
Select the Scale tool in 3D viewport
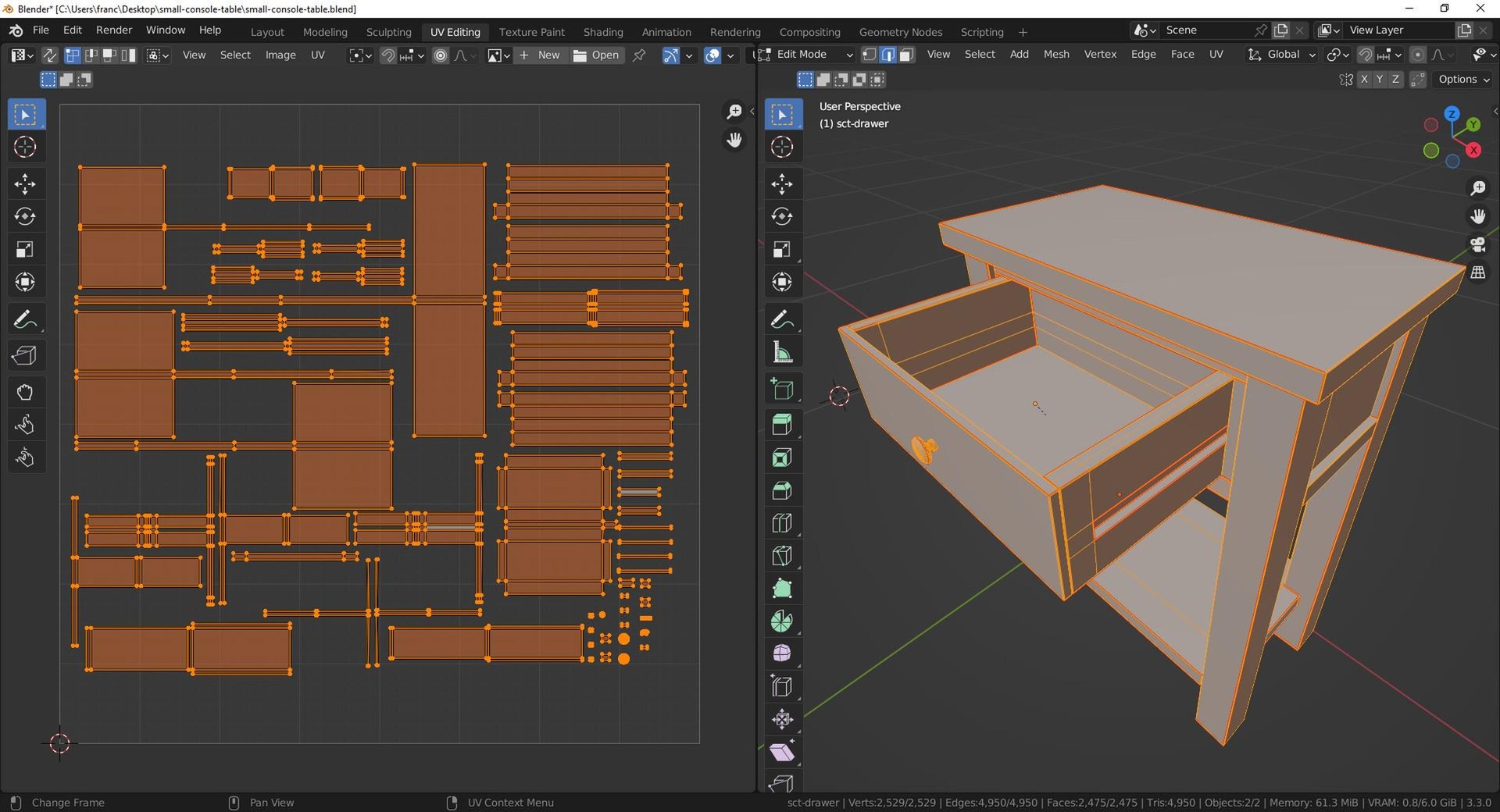pos(782,249)
